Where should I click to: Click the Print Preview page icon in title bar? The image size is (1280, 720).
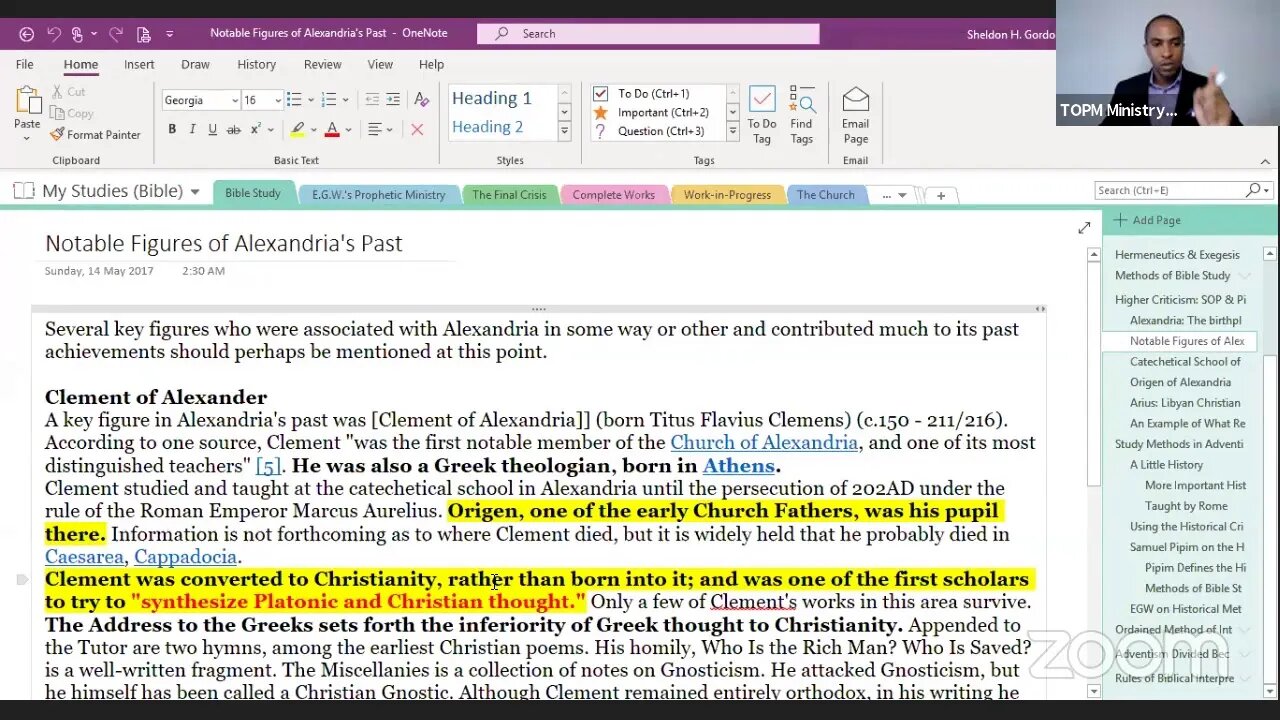[x=143, y=34]
